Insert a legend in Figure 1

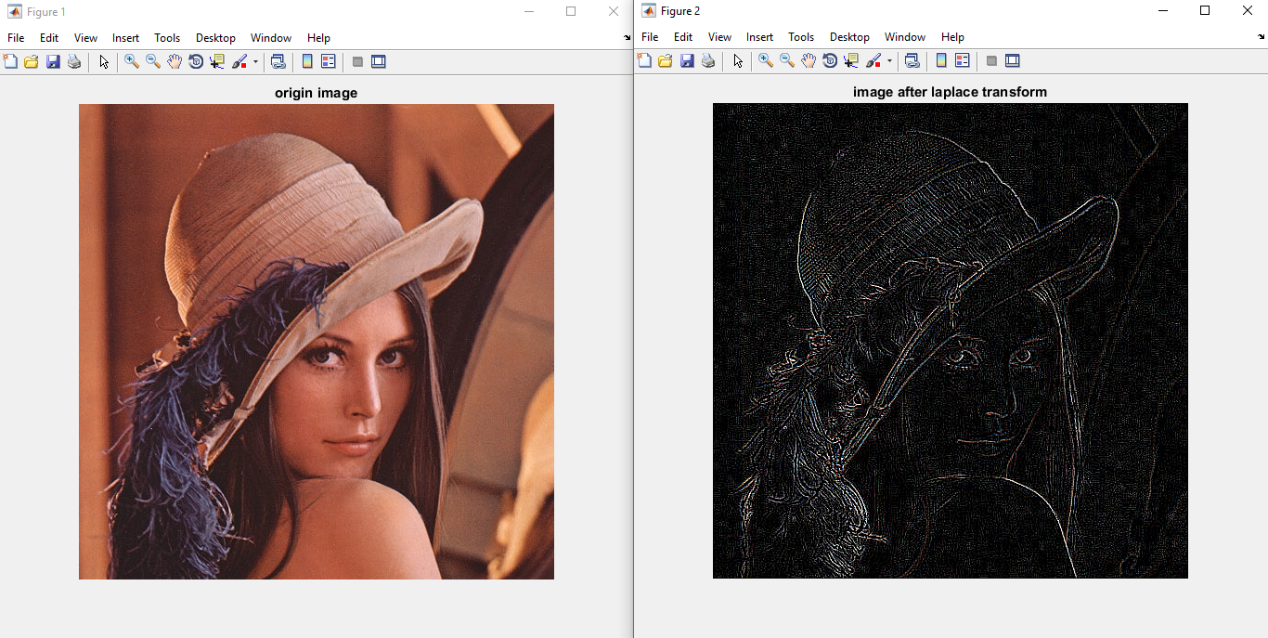click(x=328, y=62)
